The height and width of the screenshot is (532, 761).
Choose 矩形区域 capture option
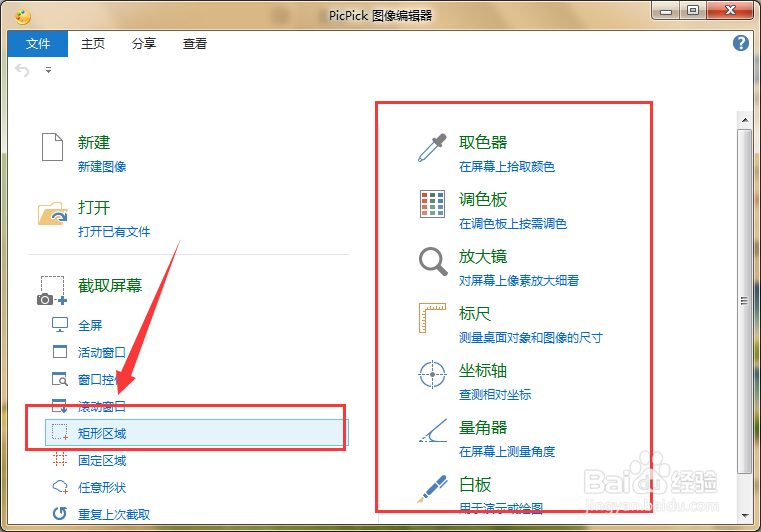point(197,432)
